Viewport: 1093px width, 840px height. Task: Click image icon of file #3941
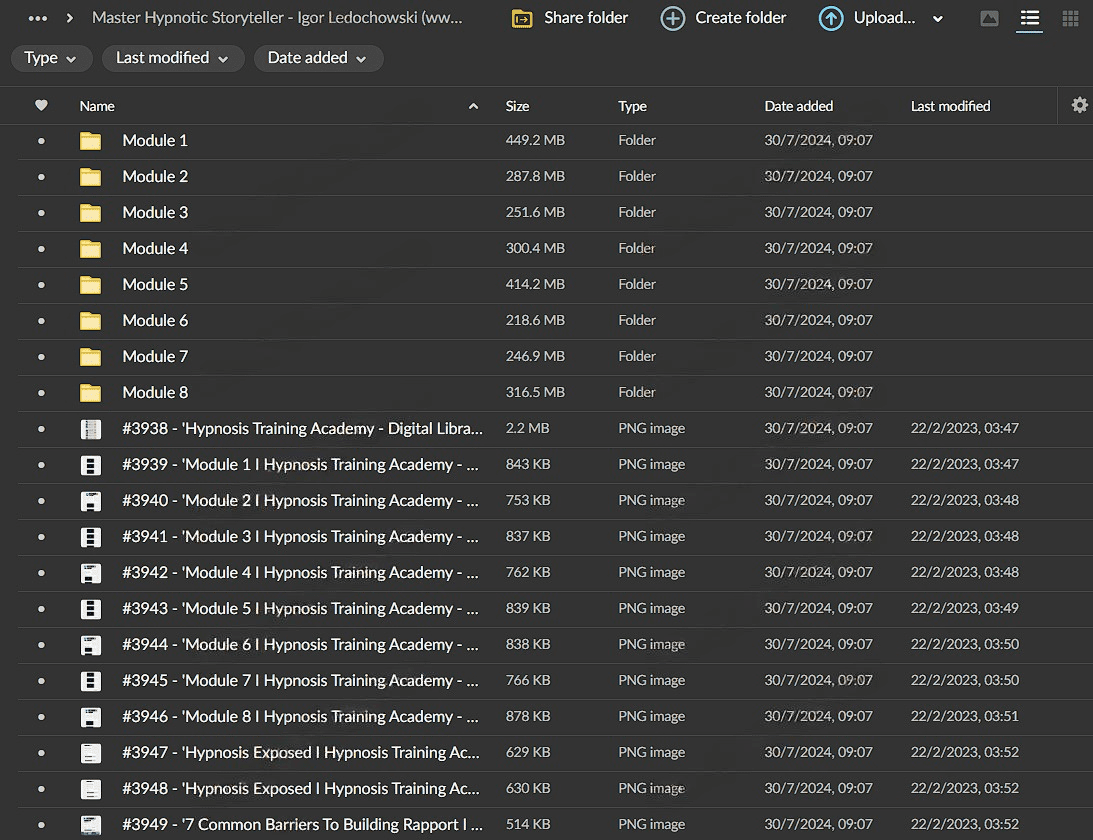tap(91, 537)
